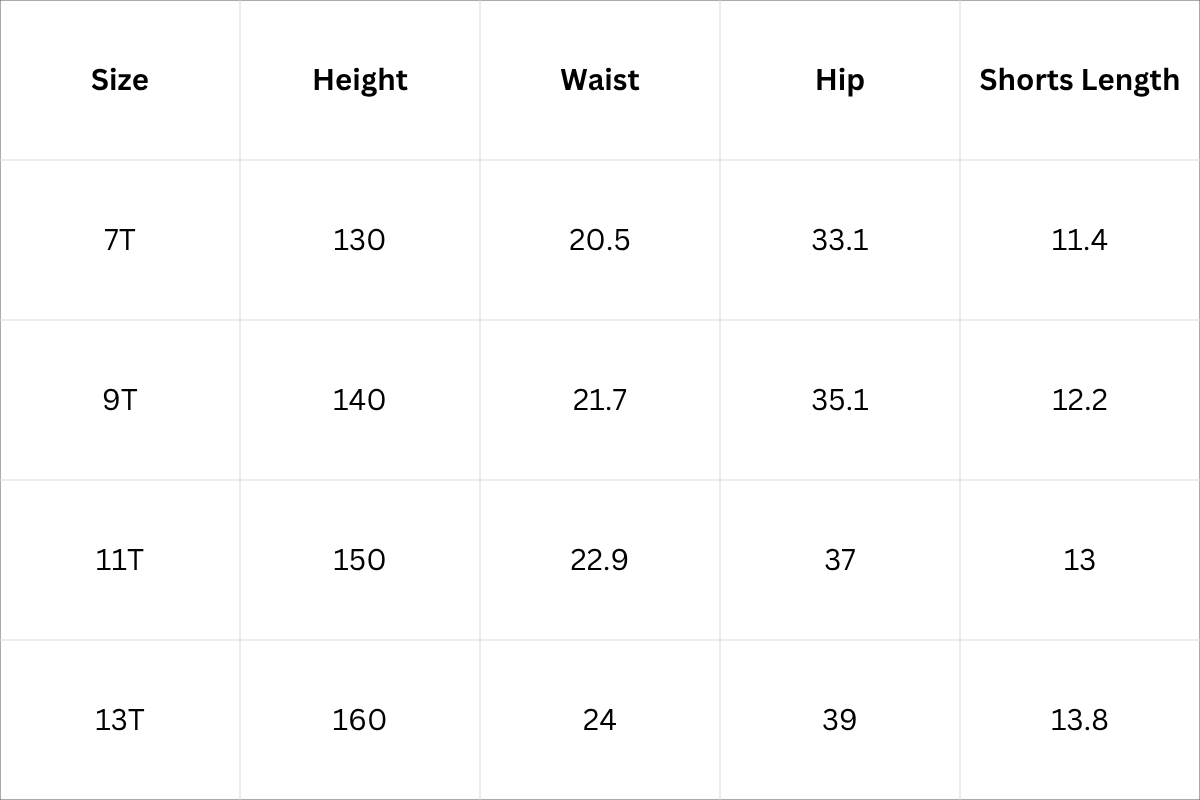The height and width of the screenshot is (800, 1200).
Task: Select the 9T size cell
Action: (x=120, y=400)
